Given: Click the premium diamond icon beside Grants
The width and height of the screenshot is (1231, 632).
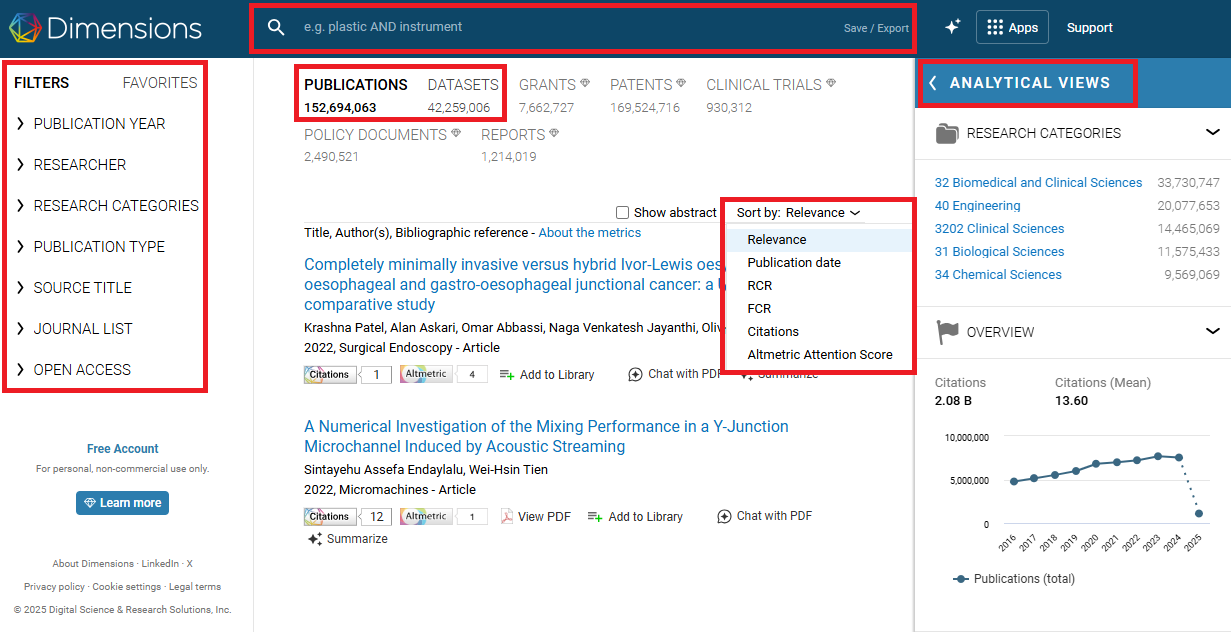Looking at the screenshot, I should (x=585, y=83).
